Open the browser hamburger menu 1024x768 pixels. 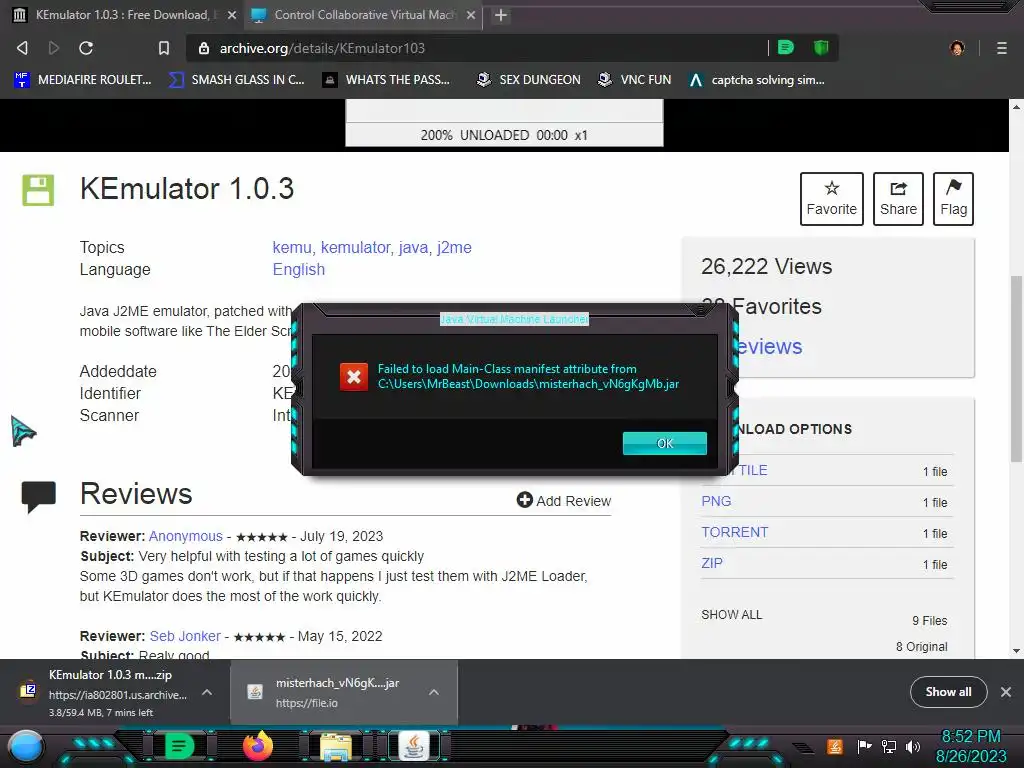[1001, 48]
